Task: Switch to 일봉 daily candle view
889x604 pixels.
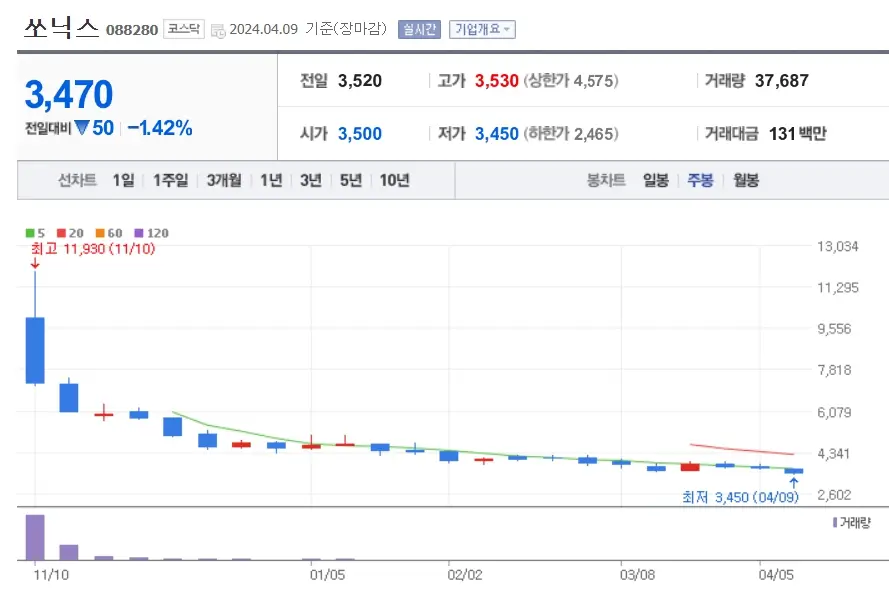Action: click(654, 181)
